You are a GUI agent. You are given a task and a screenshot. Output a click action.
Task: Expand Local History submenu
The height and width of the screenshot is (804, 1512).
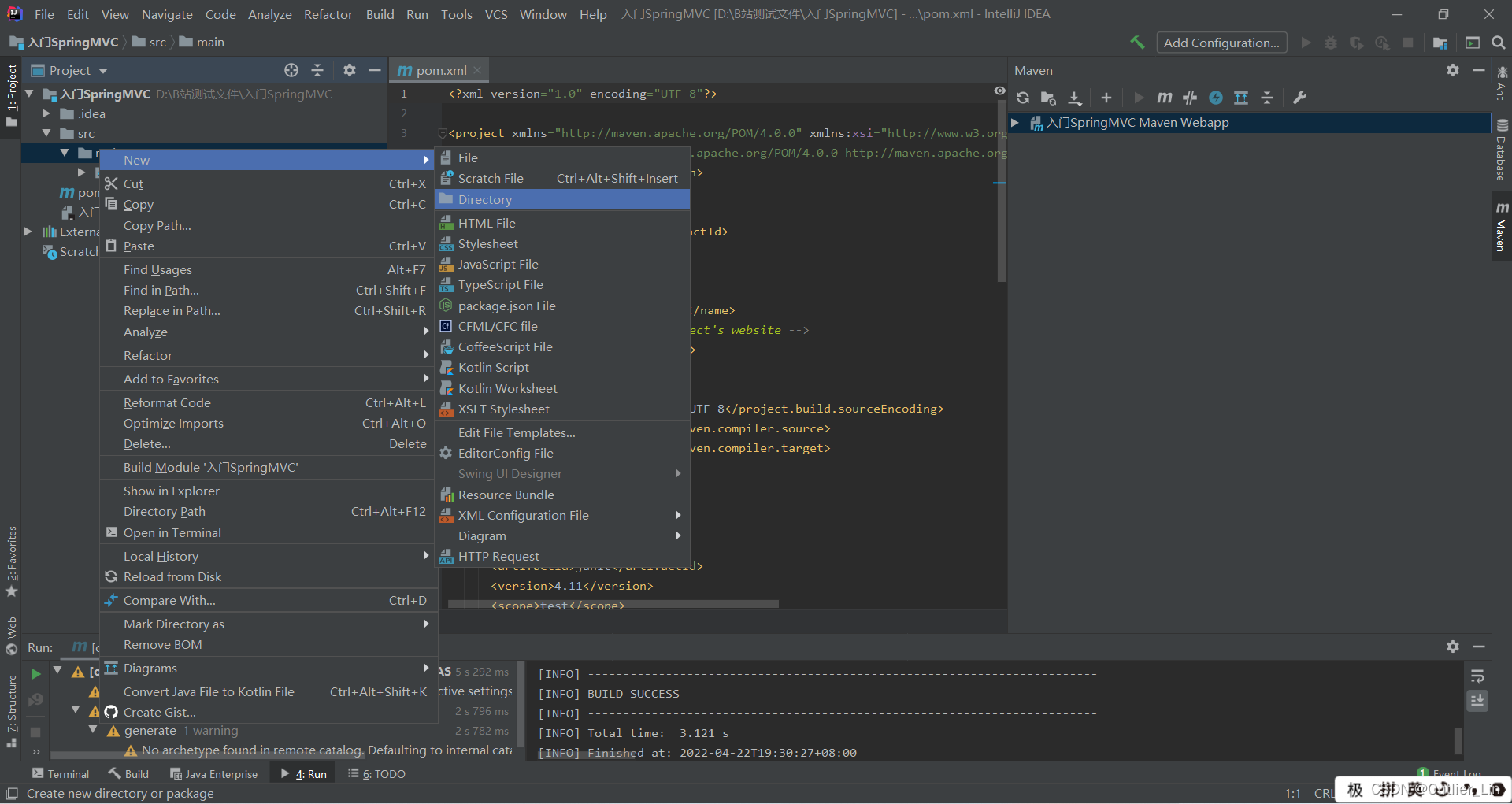[269, 556]
